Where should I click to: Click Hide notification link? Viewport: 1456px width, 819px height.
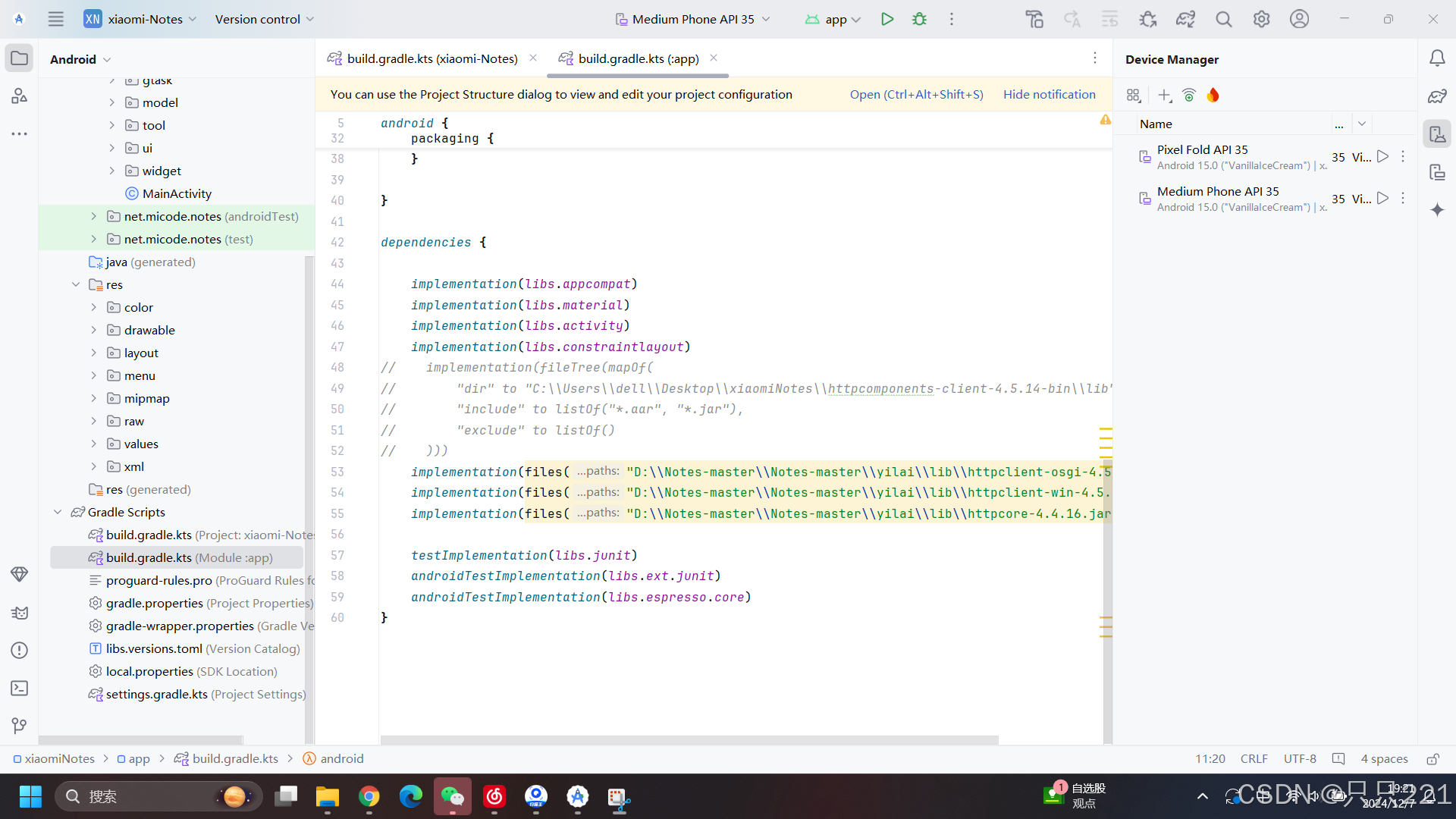pos(1049,94)
